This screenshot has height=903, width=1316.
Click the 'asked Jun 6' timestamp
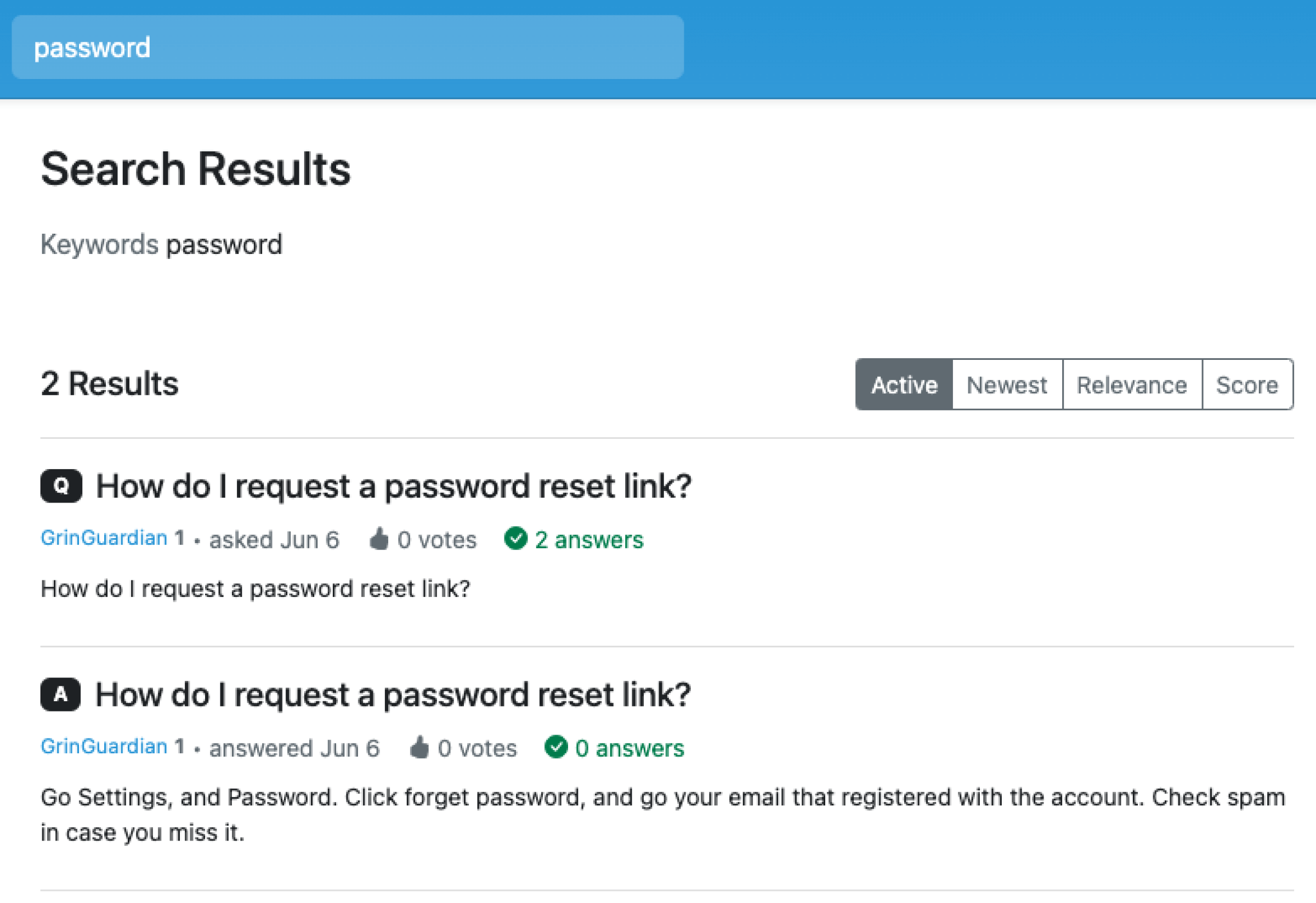pos(274,539)
